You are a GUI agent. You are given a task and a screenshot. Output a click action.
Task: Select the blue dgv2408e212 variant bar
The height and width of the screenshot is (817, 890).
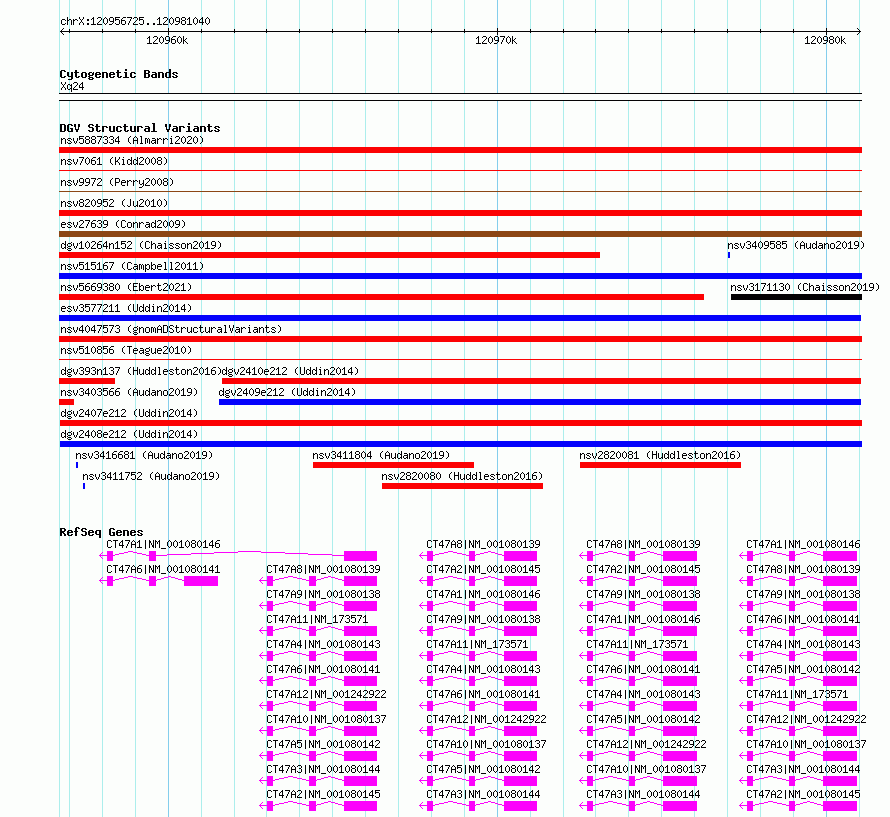pos(460,444)
